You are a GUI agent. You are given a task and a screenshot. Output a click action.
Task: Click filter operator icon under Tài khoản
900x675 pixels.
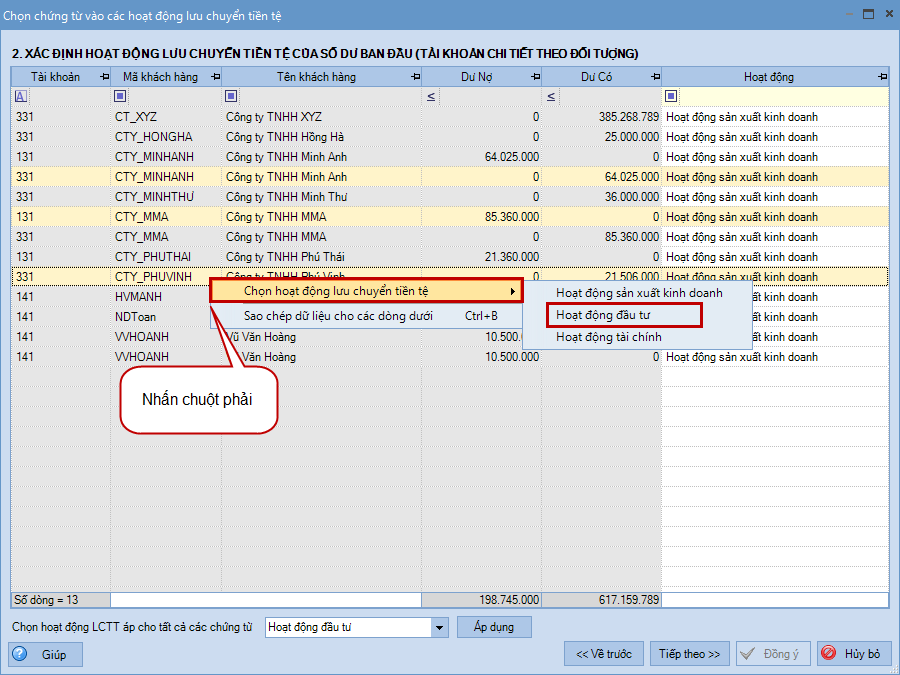coord(21,97)
